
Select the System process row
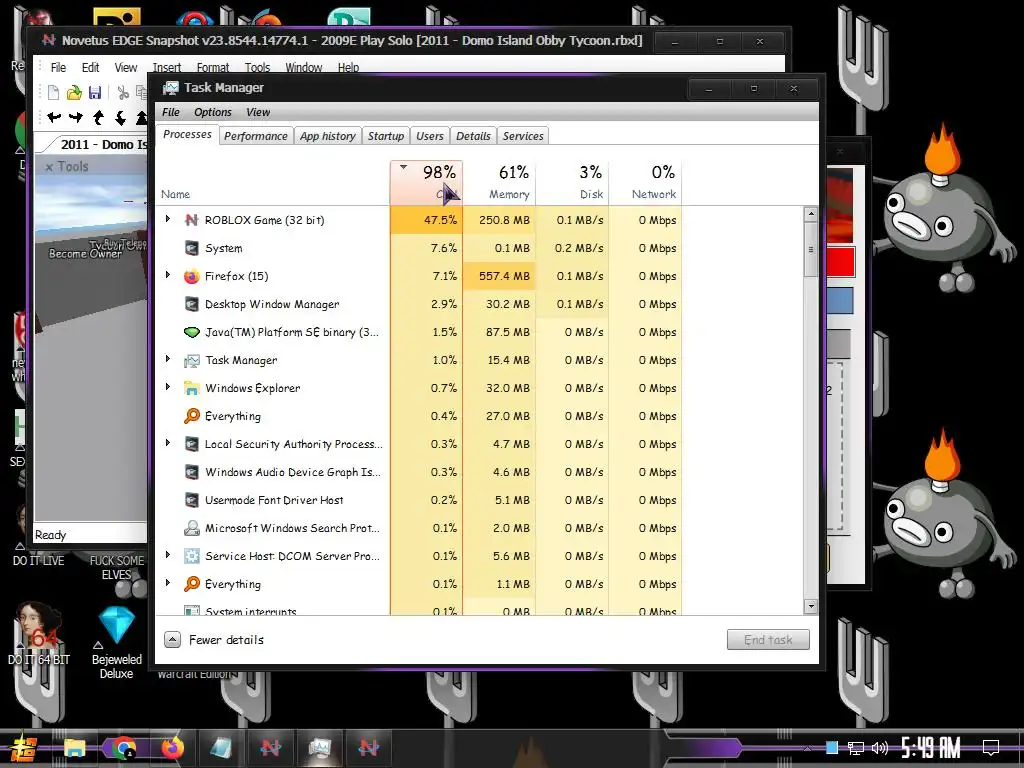pyautogui.click(x=419, y=248)
